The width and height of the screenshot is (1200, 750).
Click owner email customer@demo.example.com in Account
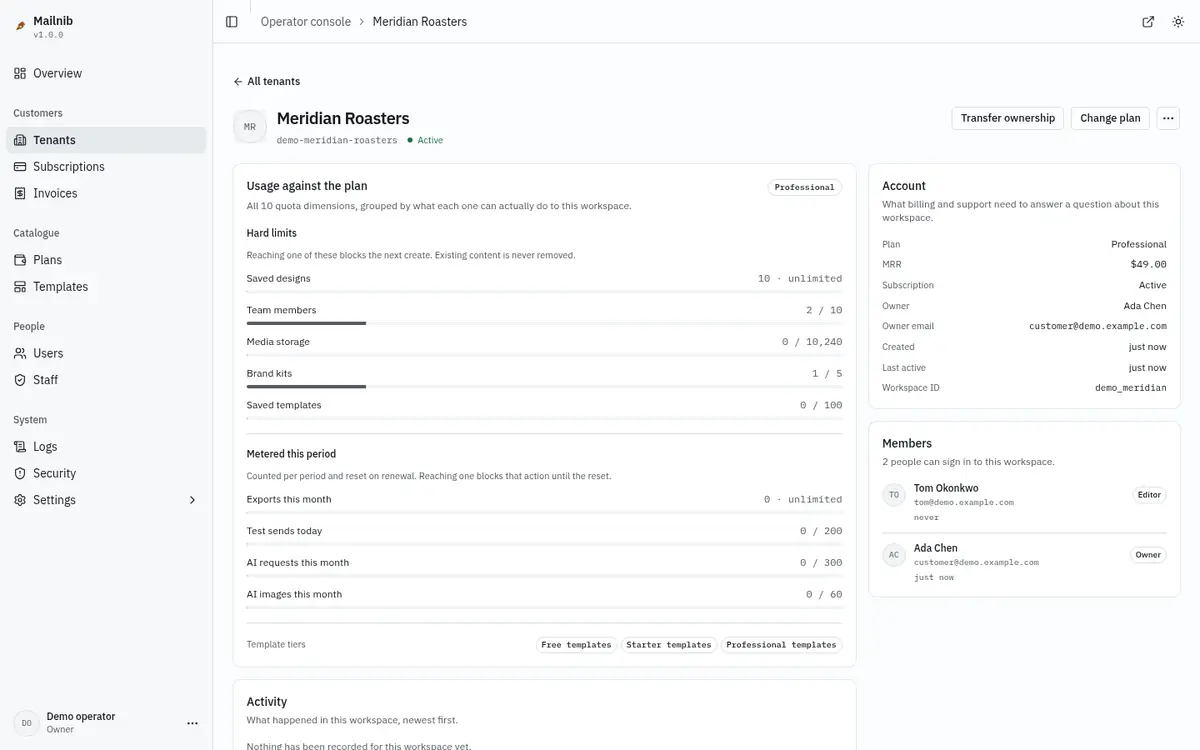[x=1098, y=326]
